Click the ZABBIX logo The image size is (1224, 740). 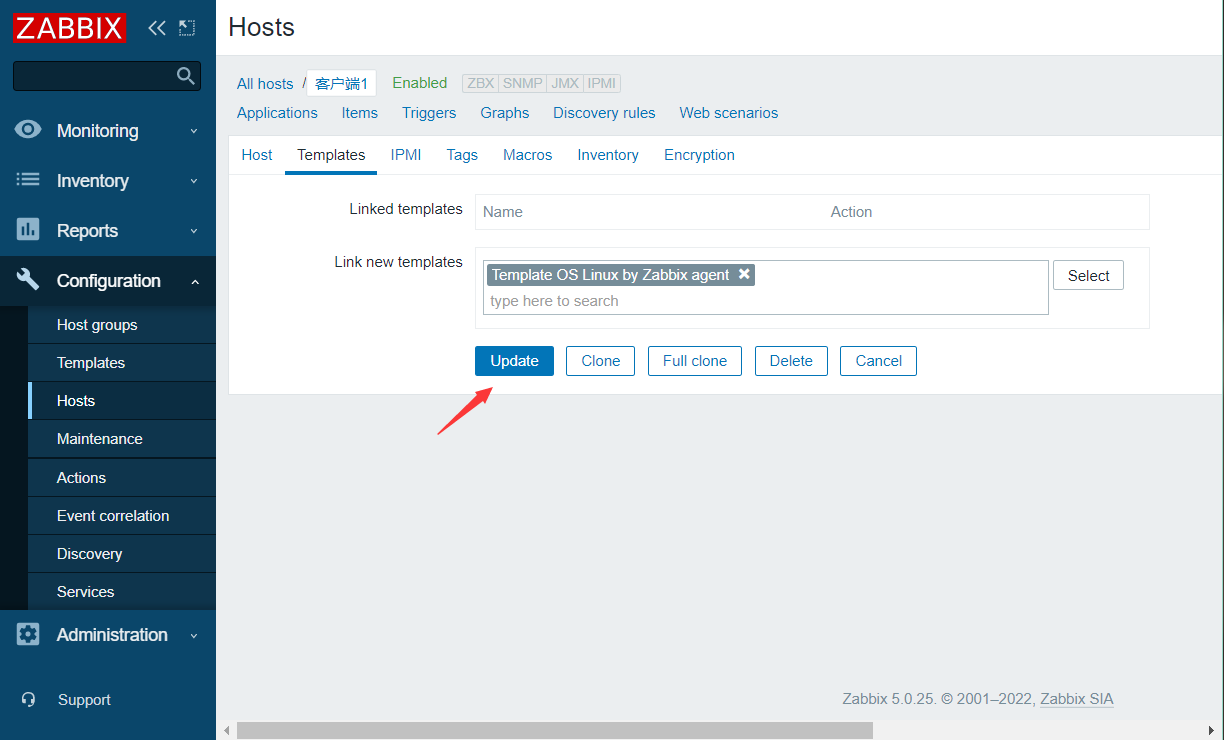[x=69, y=28]
